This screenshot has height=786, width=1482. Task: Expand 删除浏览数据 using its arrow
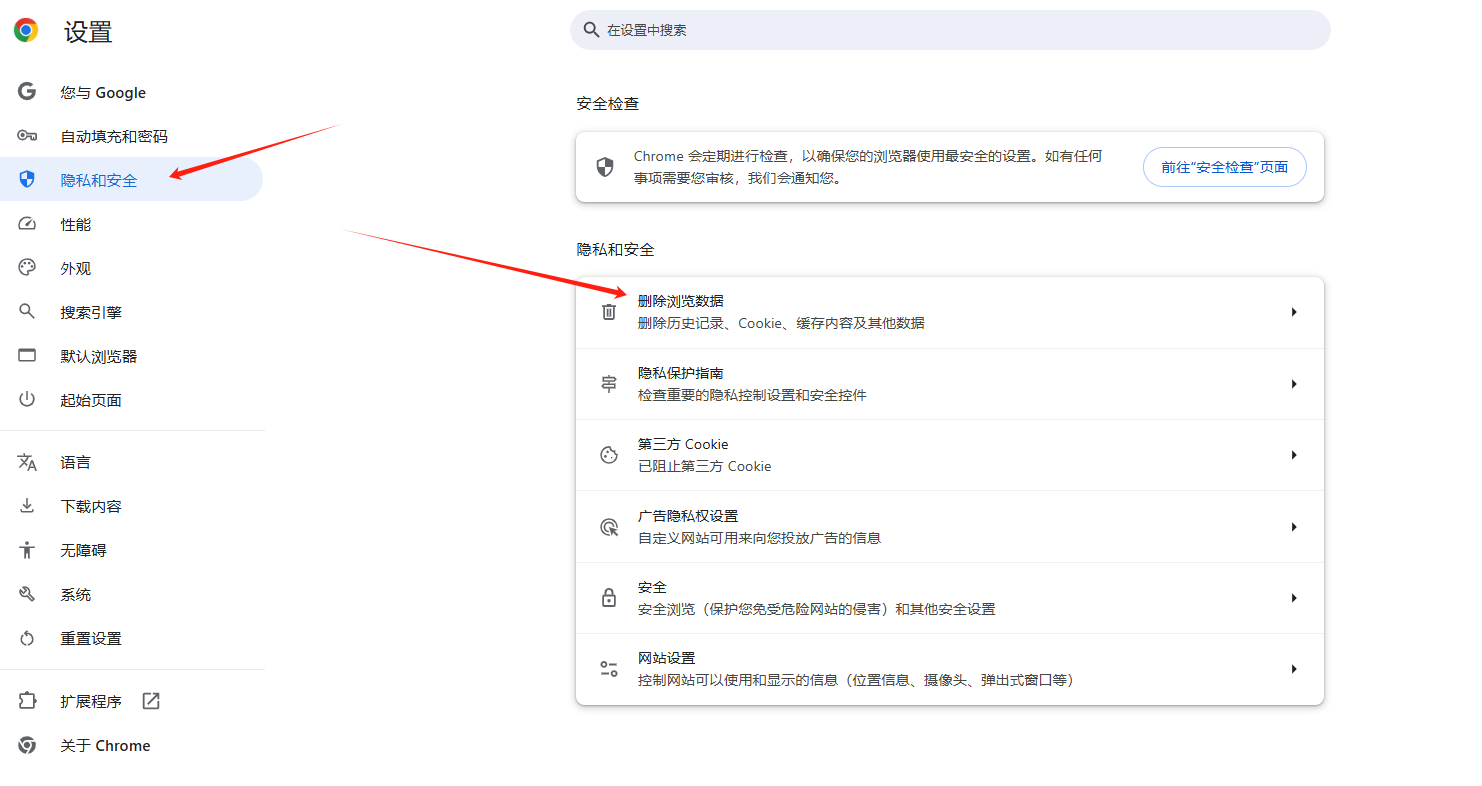1294,312
